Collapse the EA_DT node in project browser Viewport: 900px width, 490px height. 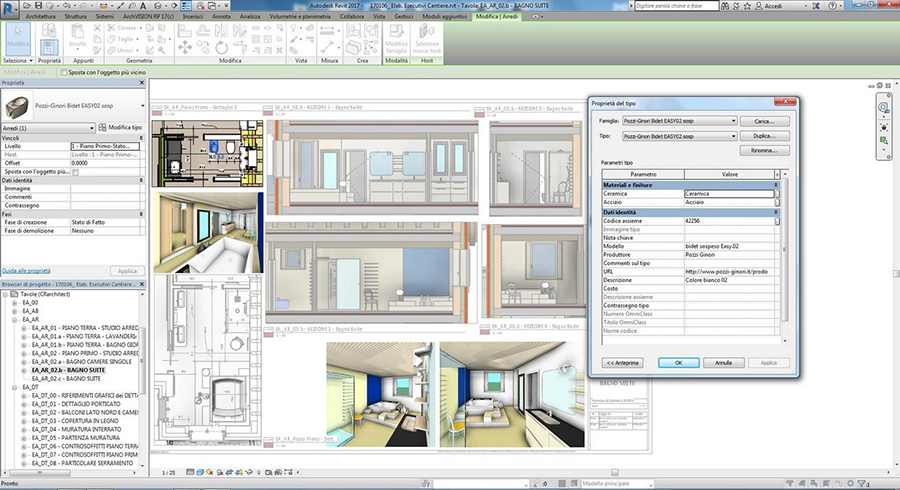click(14, 387)
